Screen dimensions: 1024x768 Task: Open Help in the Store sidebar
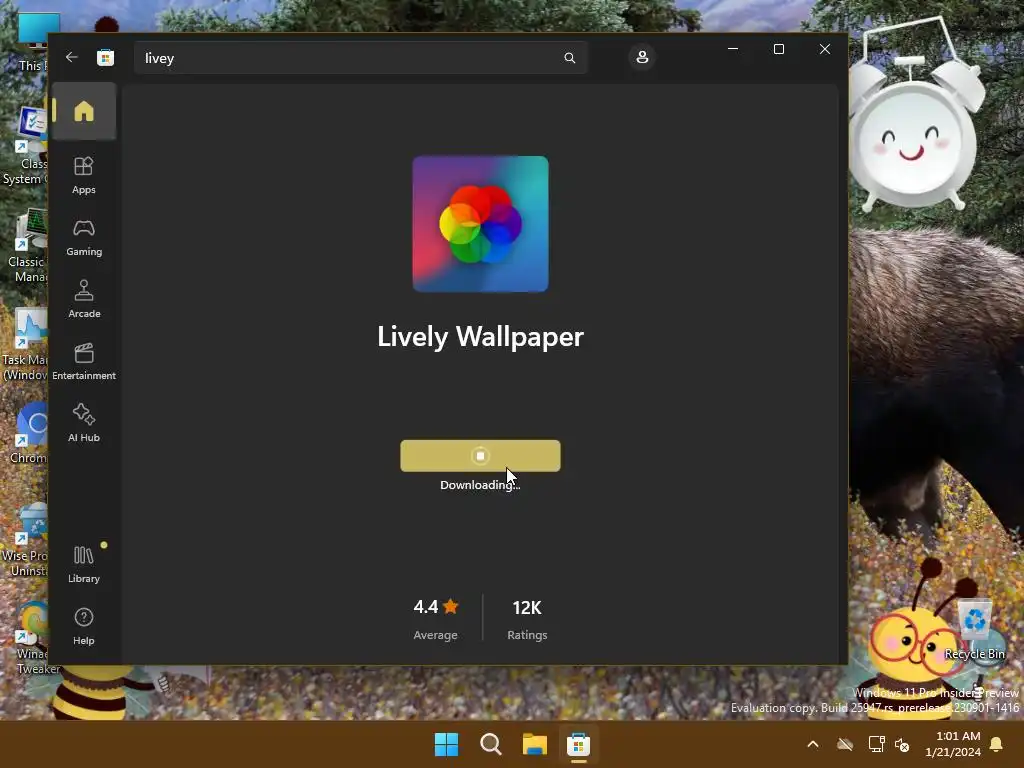pos(84,627)
